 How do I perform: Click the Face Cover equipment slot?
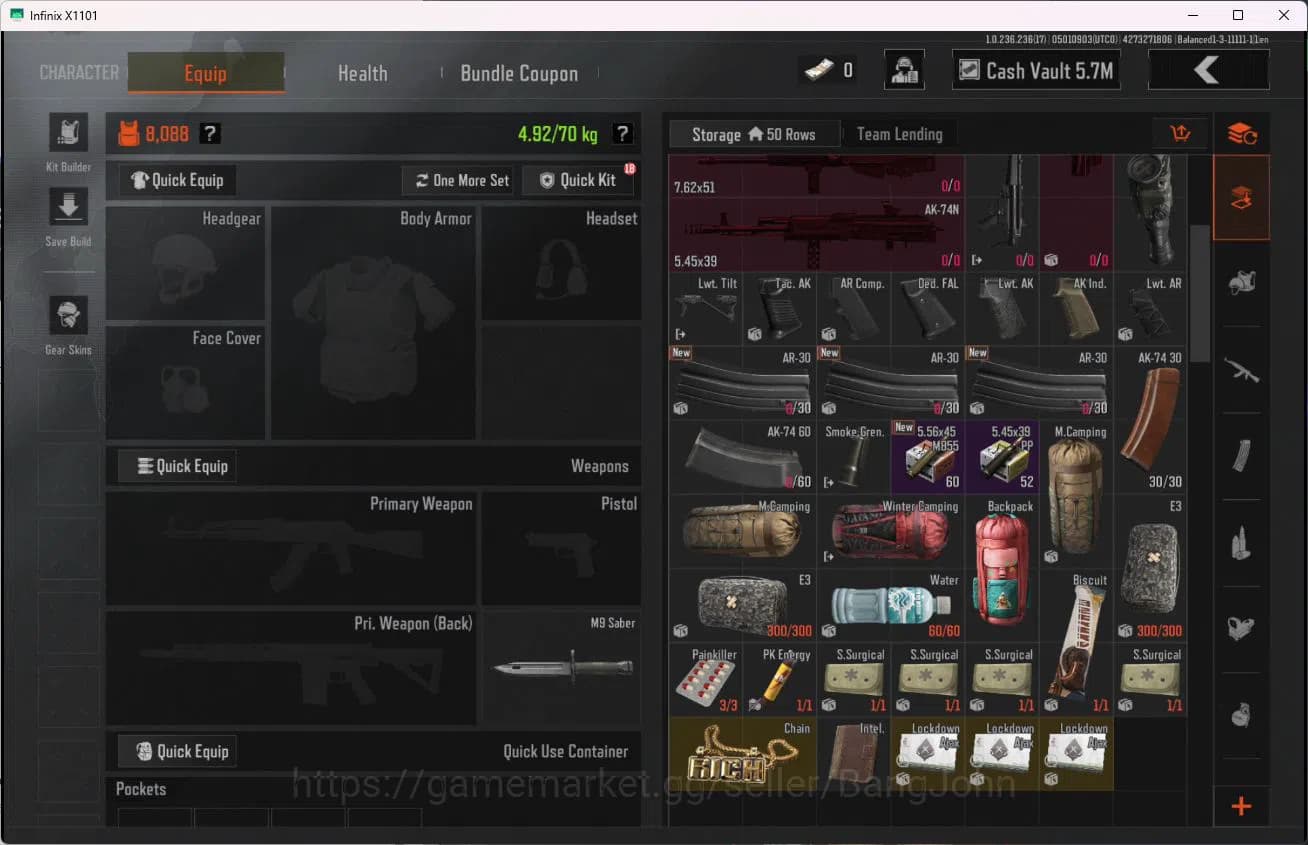pos(185,383)
